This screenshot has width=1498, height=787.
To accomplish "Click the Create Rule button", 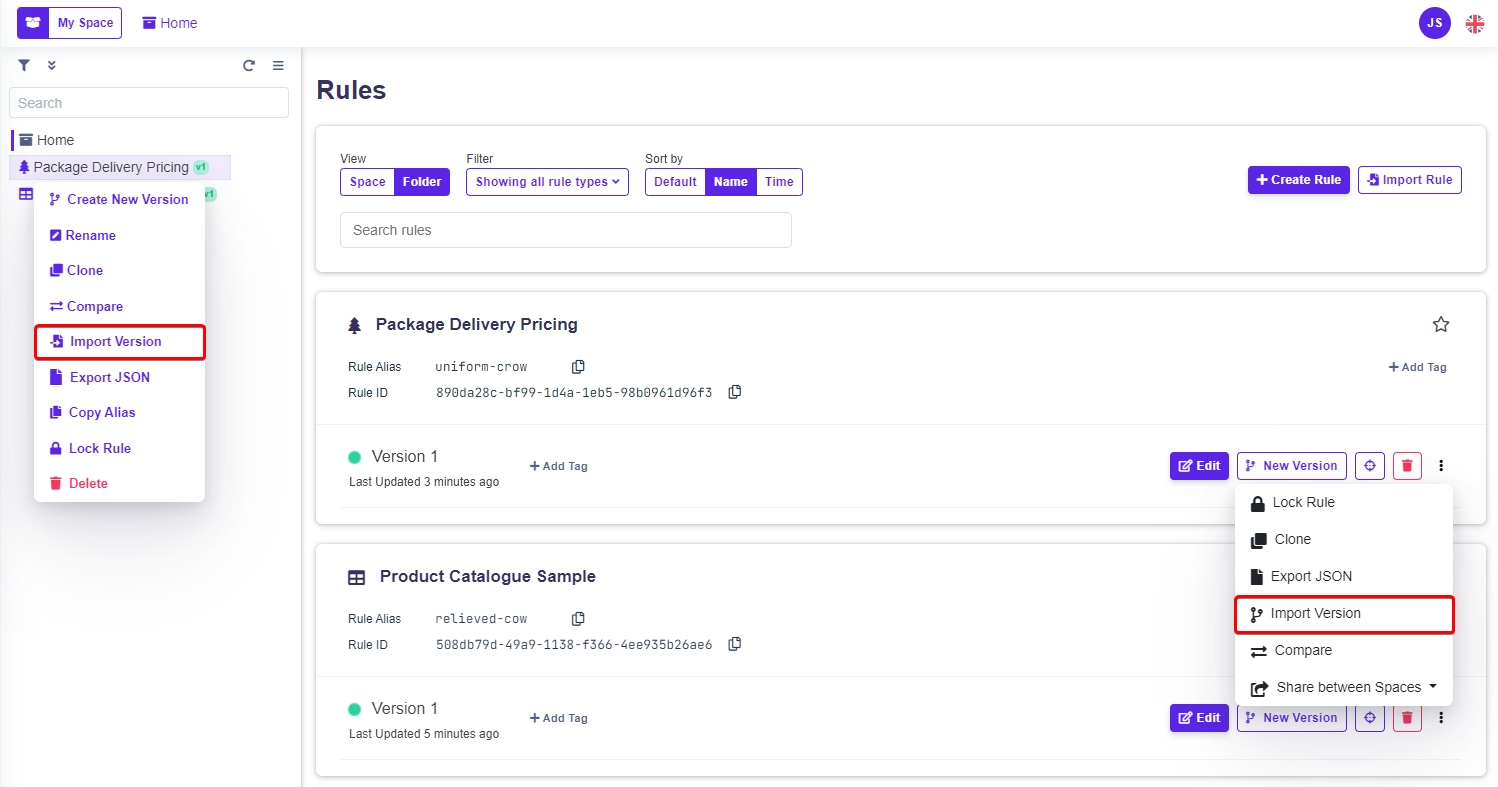I will pyautogui.click(x=1298, y=180).
